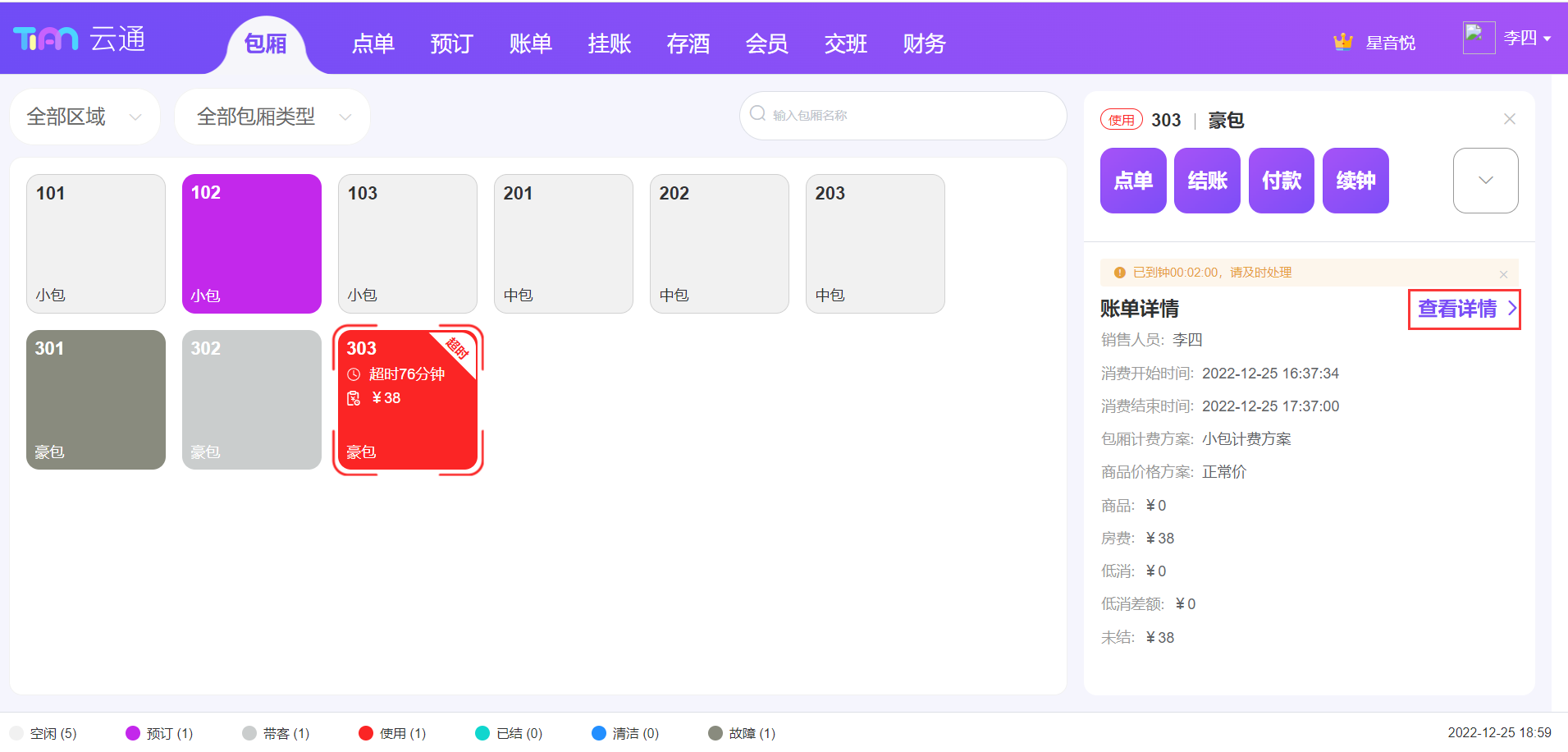The image size is (1568, 752).
Task: Click the crown icon beside 星音悦
Action: (1342, 42)
